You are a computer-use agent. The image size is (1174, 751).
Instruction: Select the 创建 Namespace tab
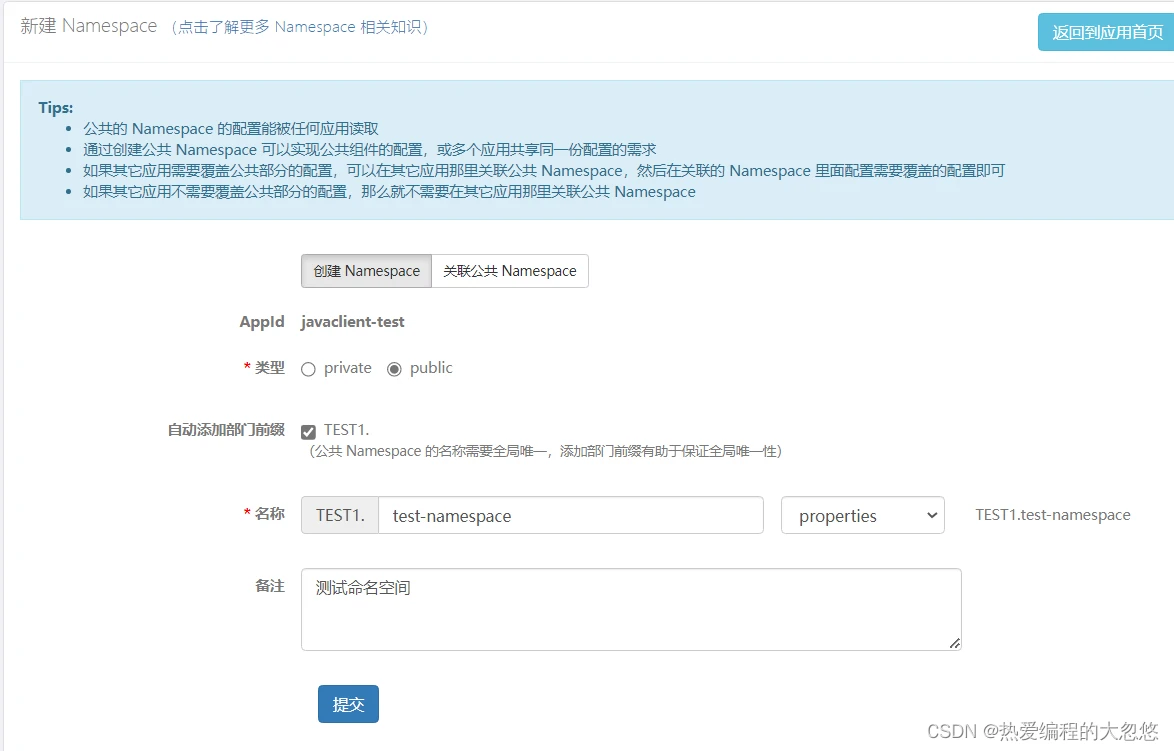click(x=365, y=271)
